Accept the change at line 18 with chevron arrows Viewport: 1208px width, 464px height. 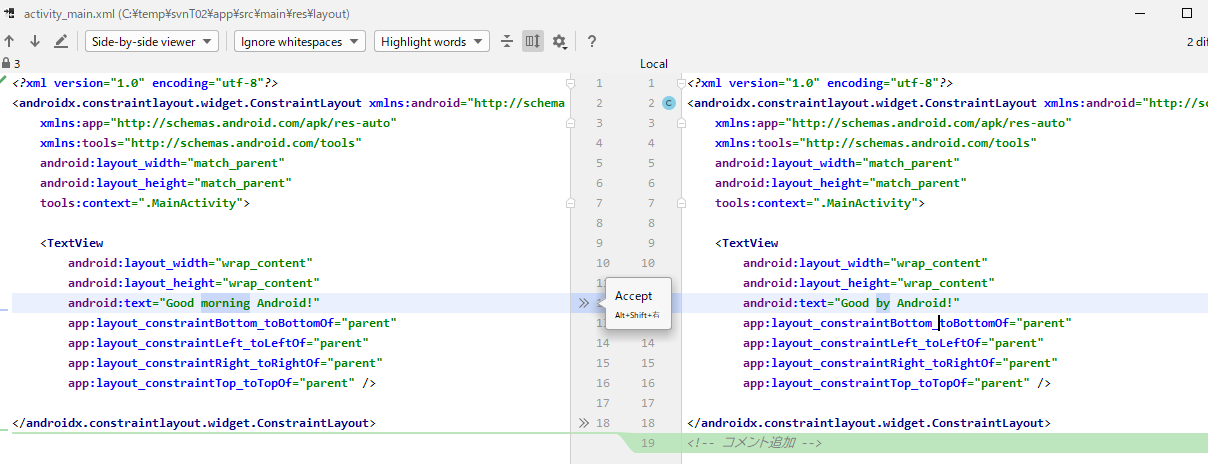584,423
